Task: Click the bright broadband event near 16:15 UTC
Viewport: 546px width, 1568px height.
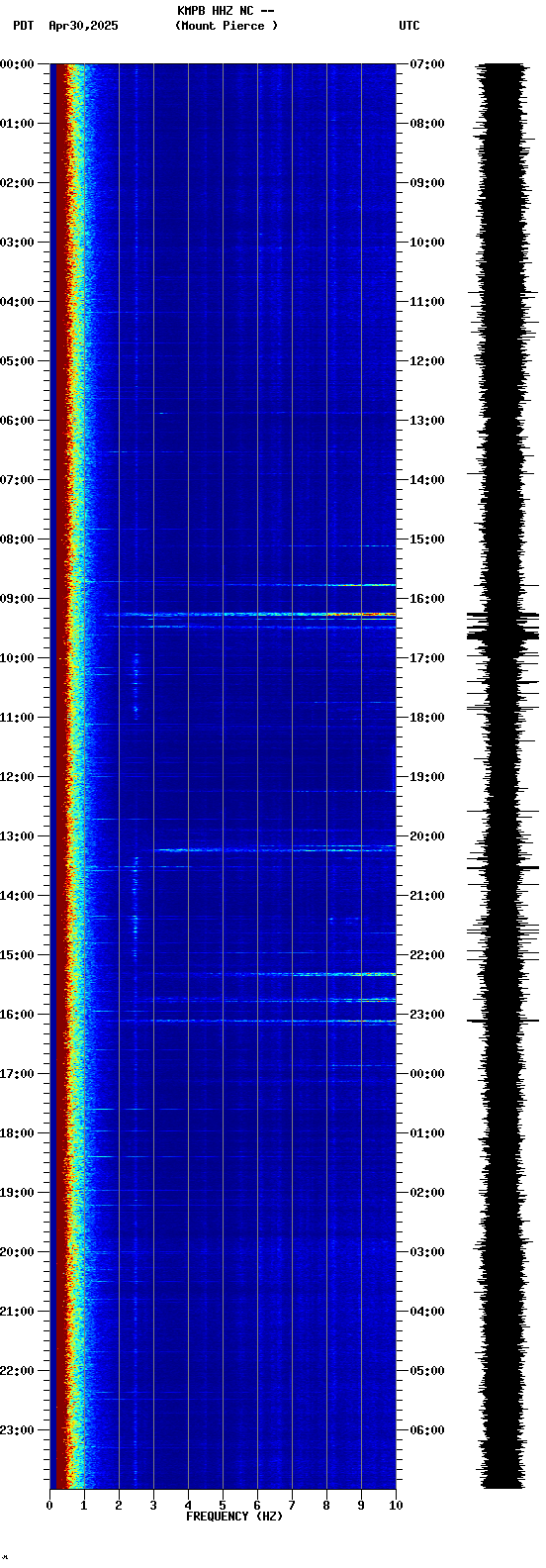Action: coord(249,615)
